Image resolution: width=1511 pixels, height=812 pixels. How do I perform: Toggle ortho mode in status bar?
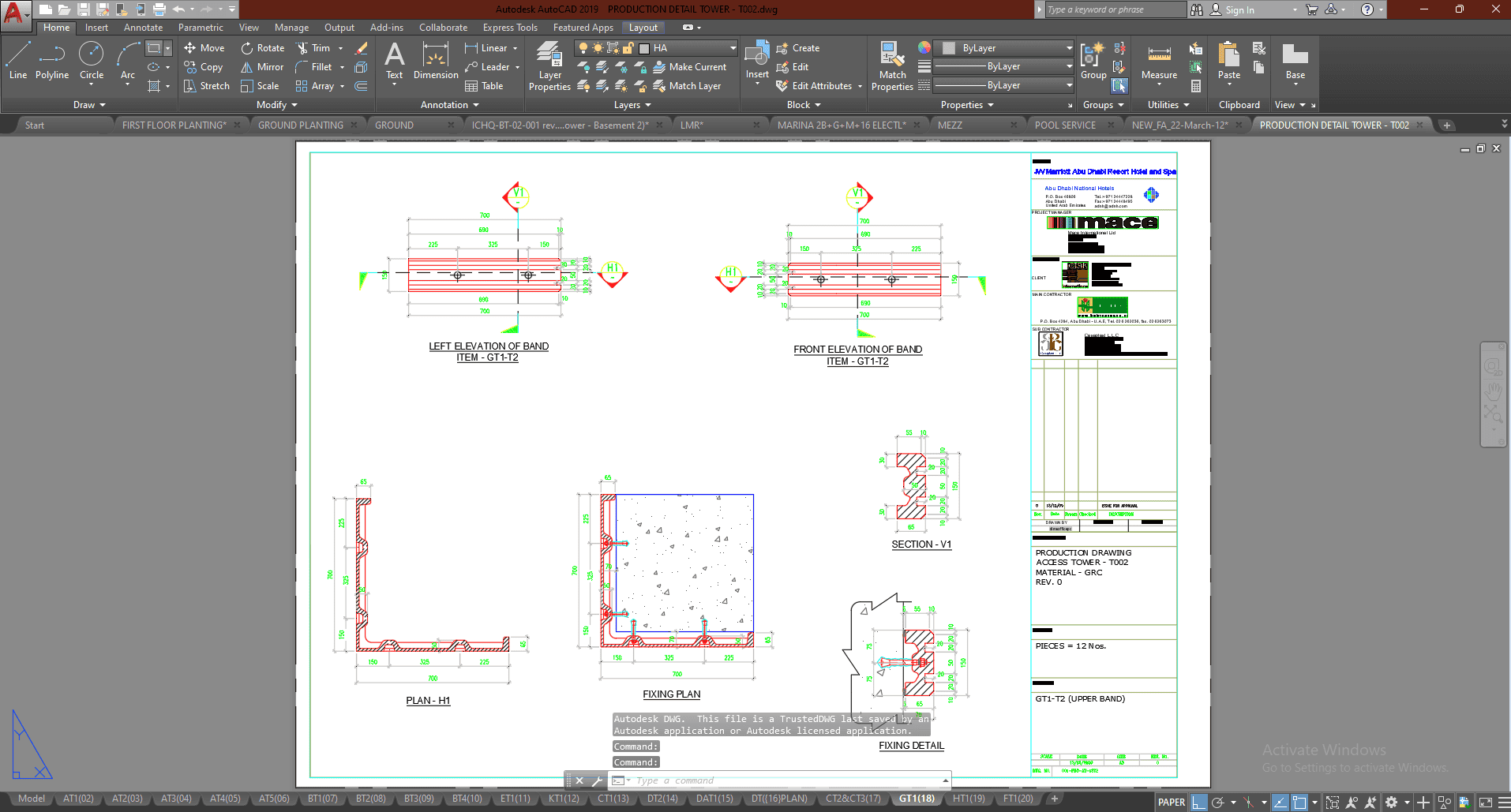(1199, 803)
